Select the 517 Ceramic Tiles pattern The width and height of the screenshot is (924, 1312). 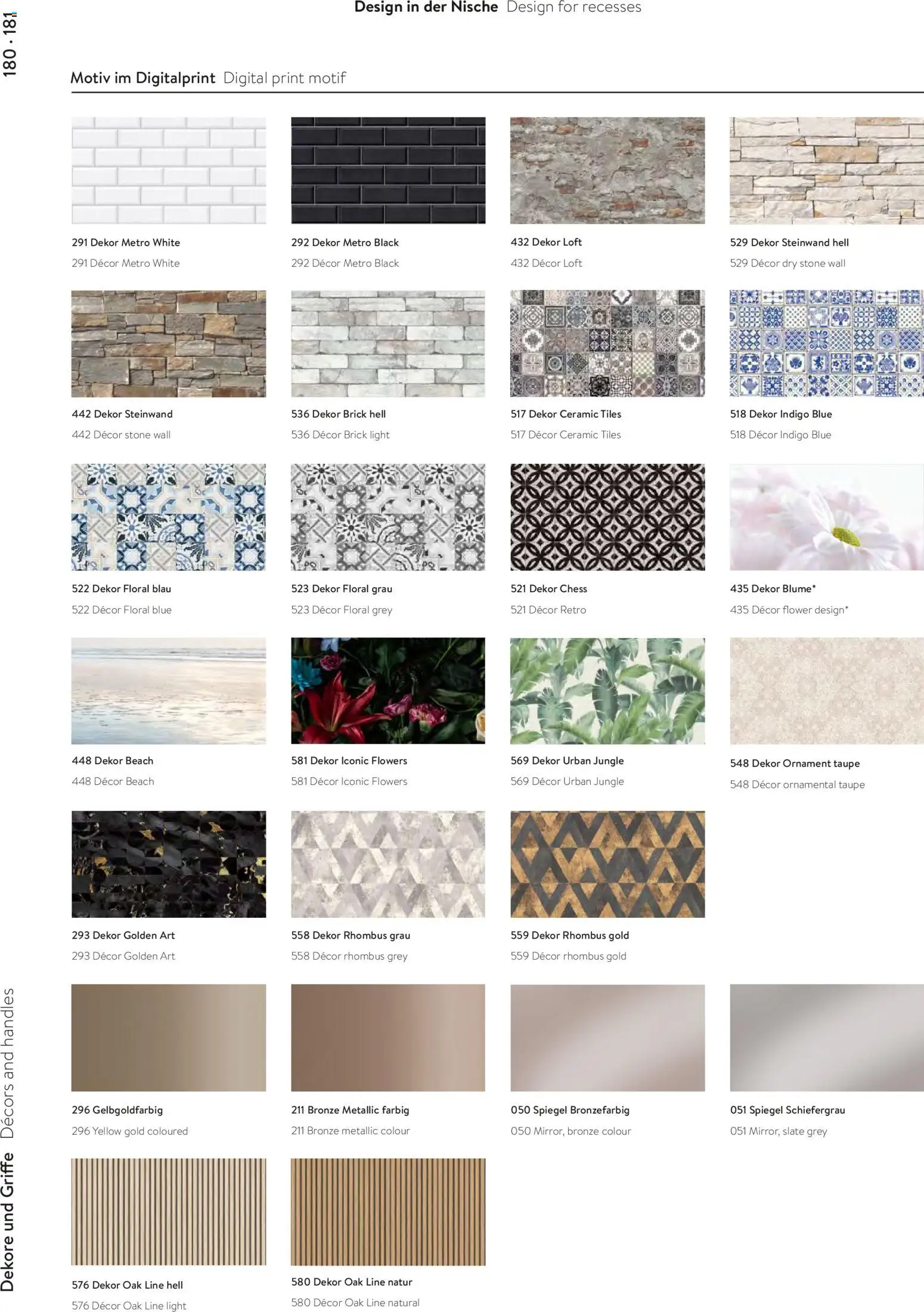coord(607,344)
